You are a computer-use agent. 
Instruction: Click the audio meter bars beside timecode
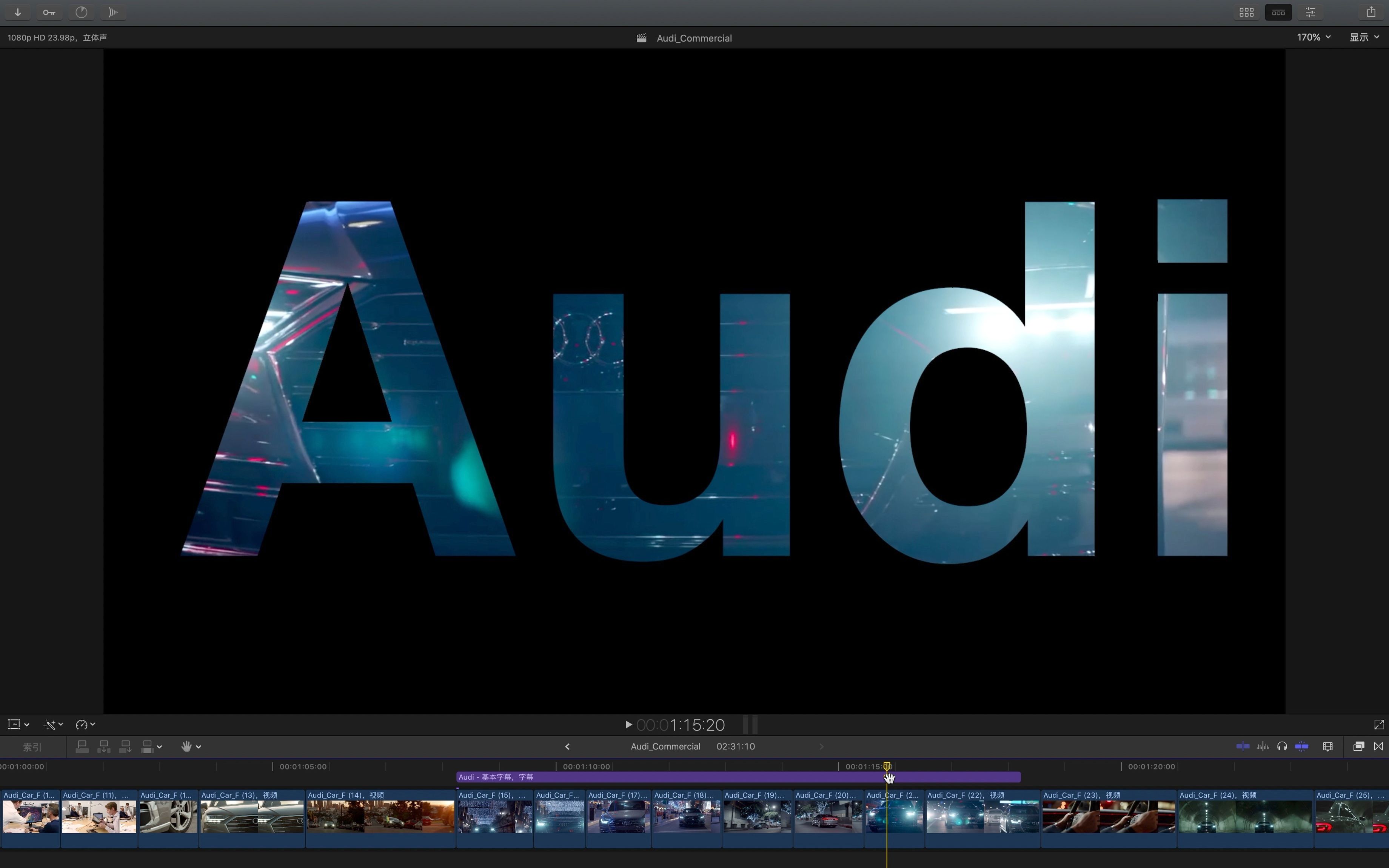pyautogui.click(x=750, y=725)
